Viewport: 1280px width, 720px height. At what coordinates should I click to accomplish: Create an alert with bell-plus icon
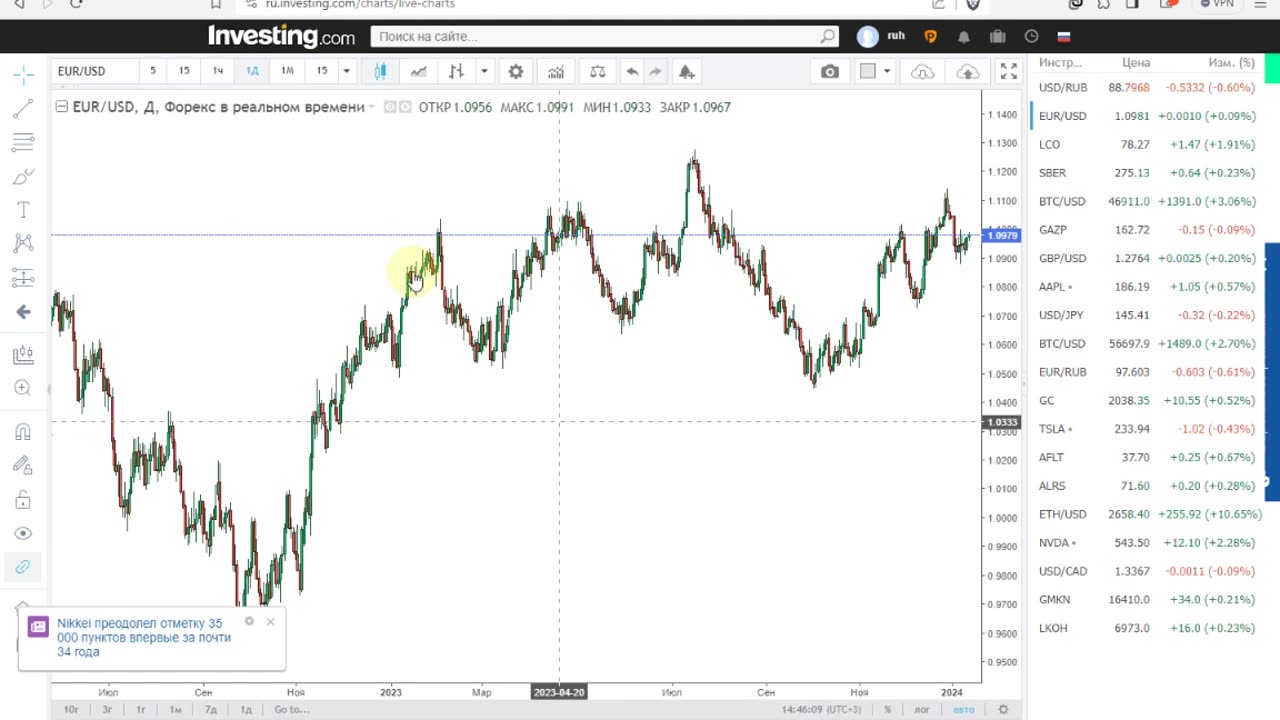tap(687, 71)
